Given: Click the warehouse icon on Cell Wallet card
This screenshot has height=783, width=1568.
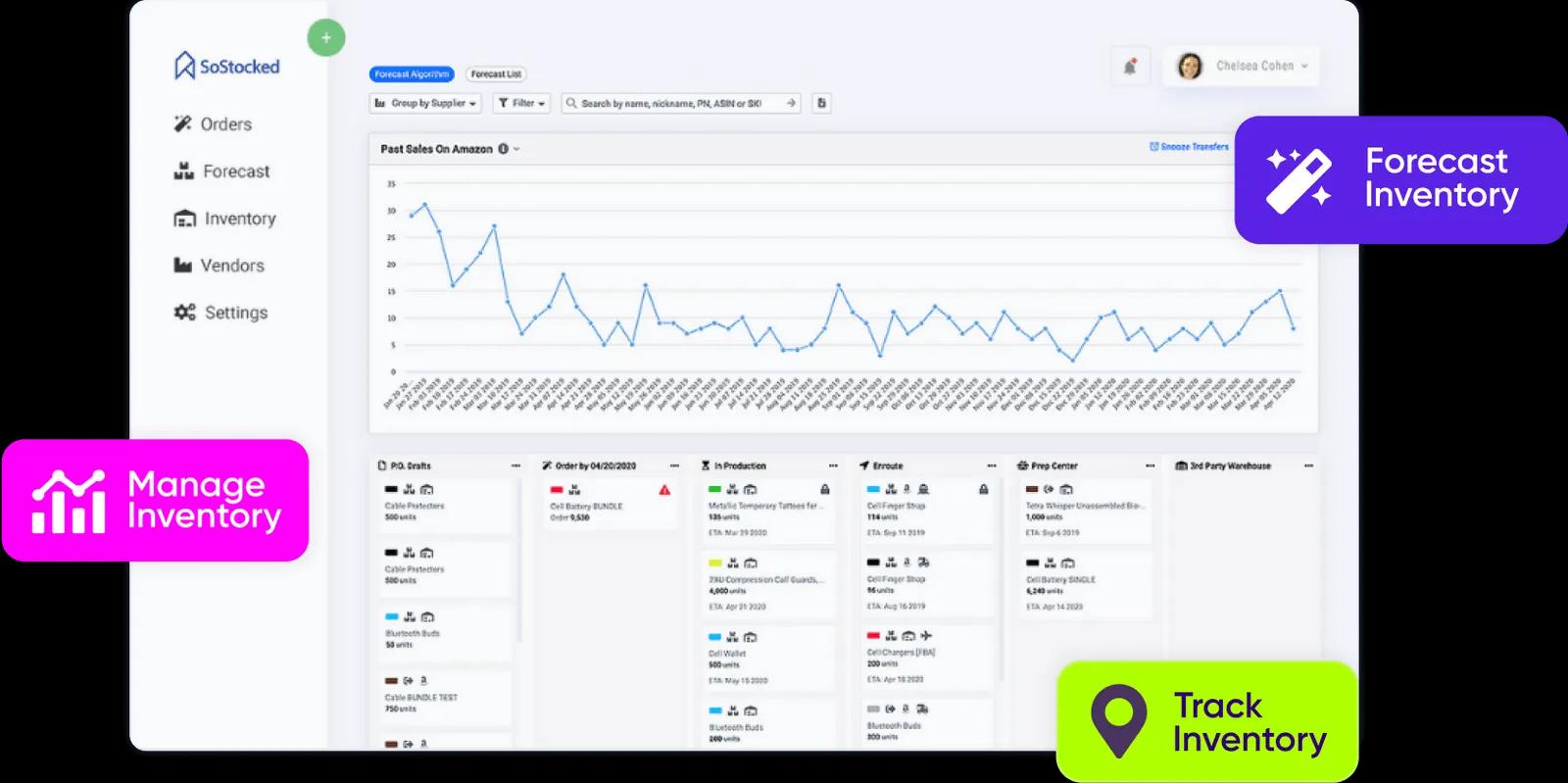Looking at the screenshot, I should [x=751, y=637].
